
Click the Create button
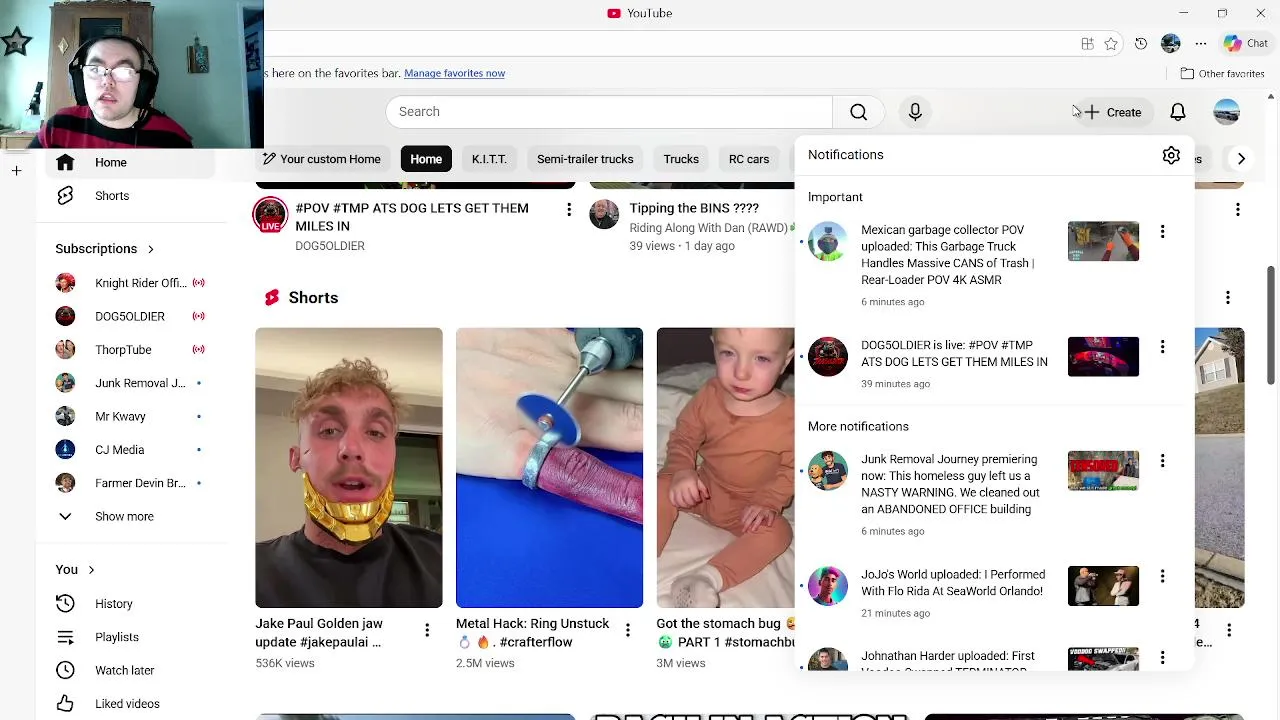pyautogui.click(x=1112, y=112)
